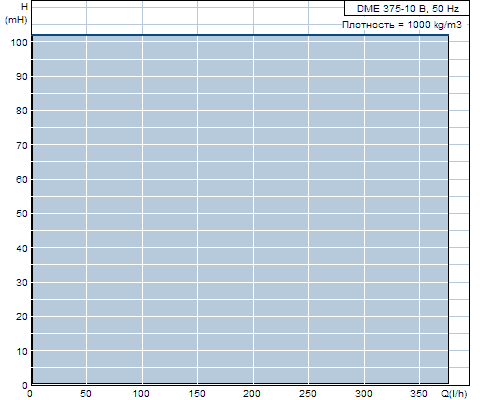Click the dark blue top performance line
This screenshot has height=400, width=500.
(x=240, y=35)
